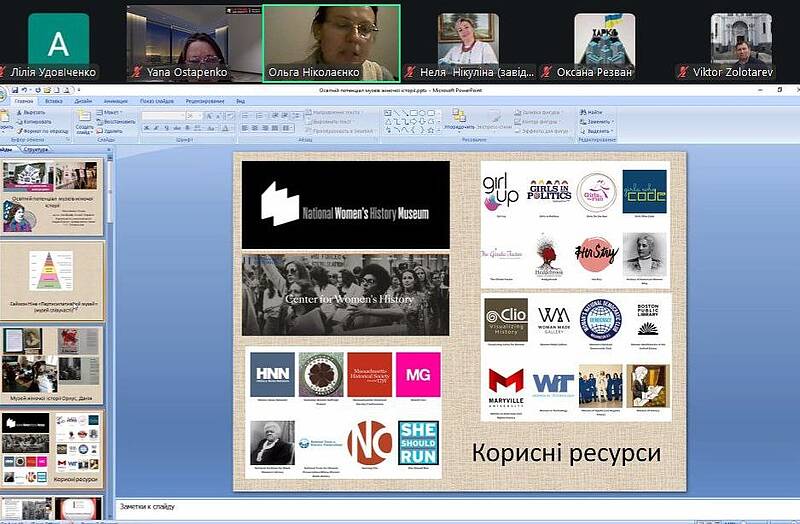Click the Replace (Заменить) button
800x524 pixels.
pyautogui.click(x=597, y=120)
